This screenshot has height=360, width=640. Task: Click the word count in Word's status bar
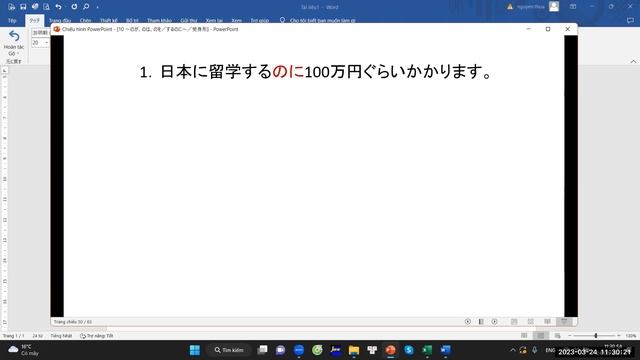(x=38, y=336)
